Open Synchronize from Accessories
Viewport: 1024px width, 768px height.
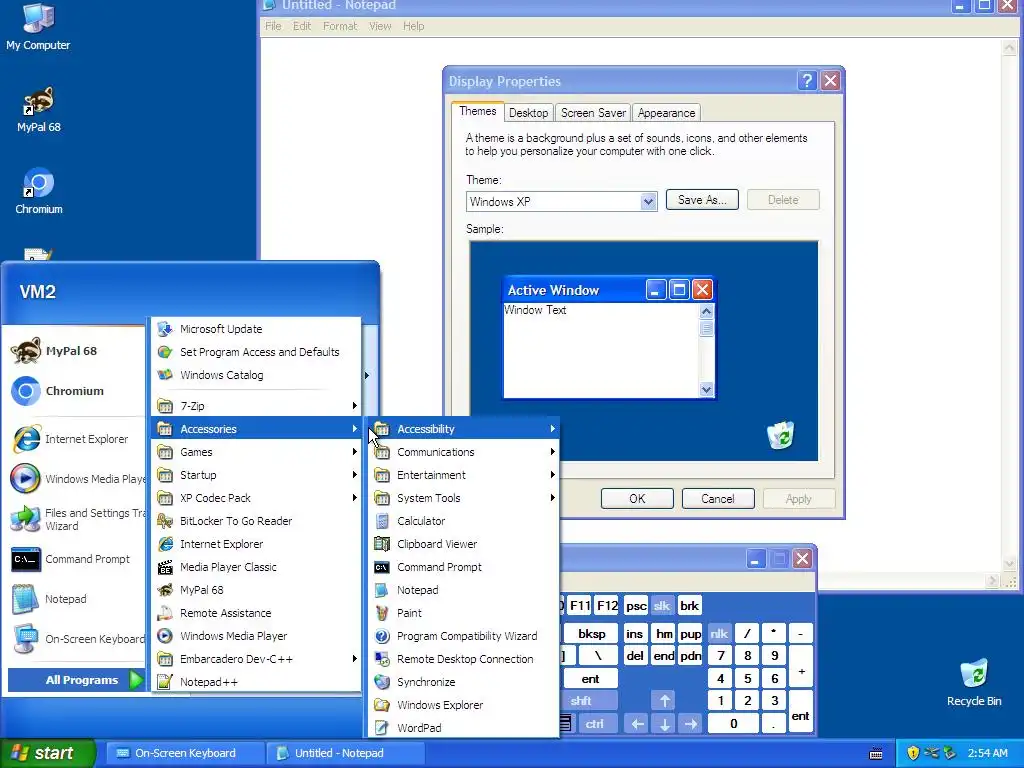point(464,682)
